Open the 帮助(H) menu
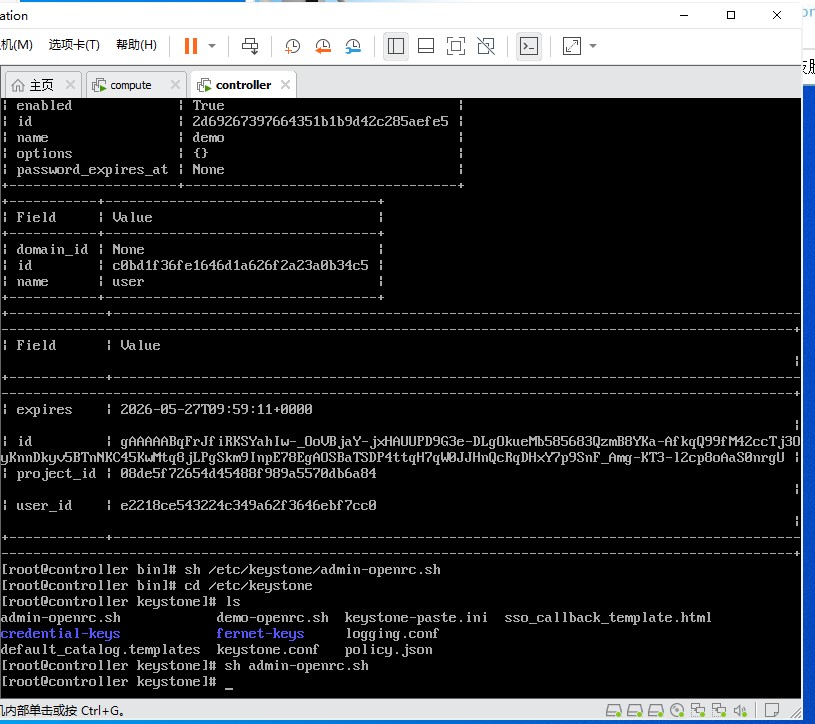 tap(136, 45)
